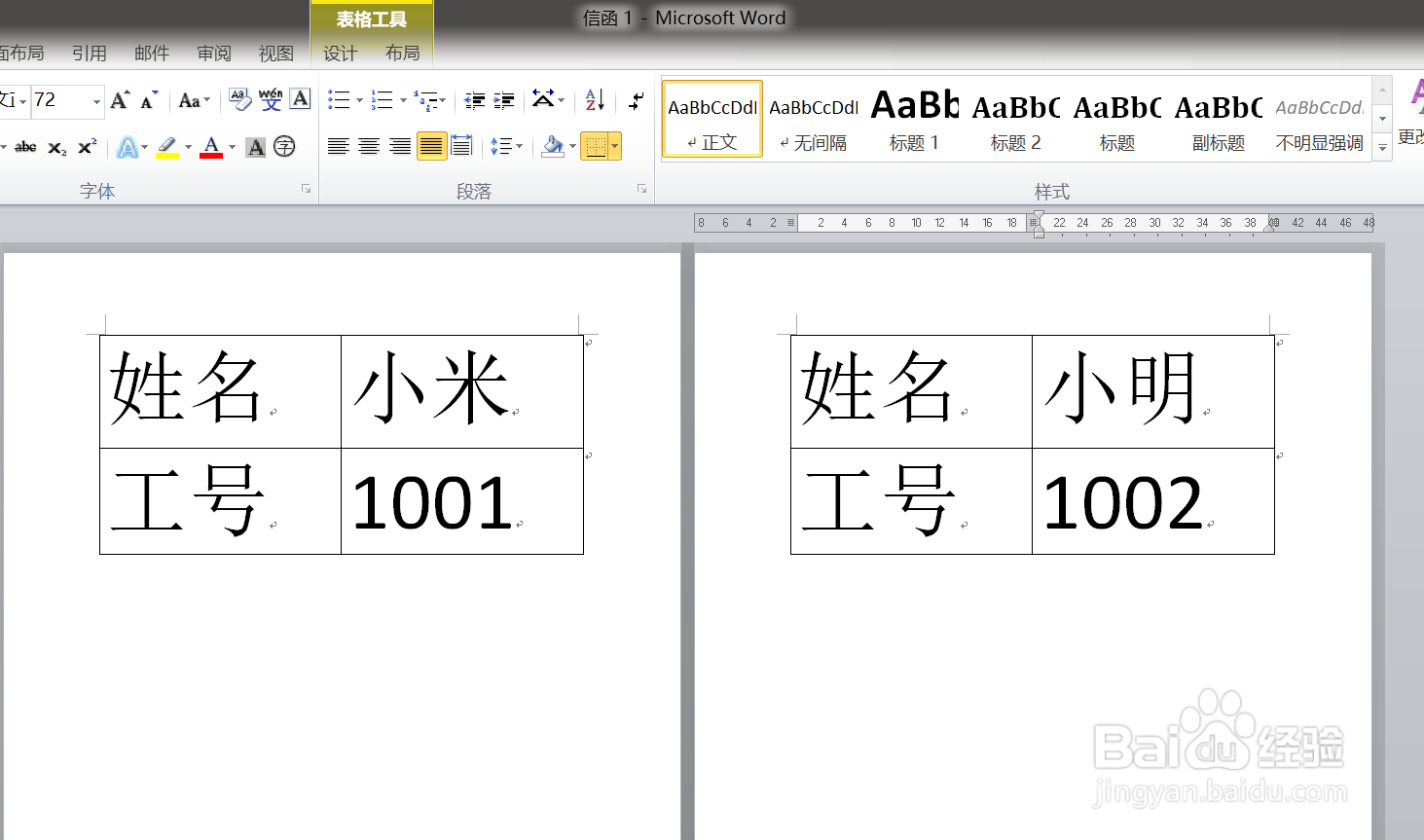This screenshot has height=840, width=1424.
Task: Switch to the 布局 ribbon tab
Action: 402,54
